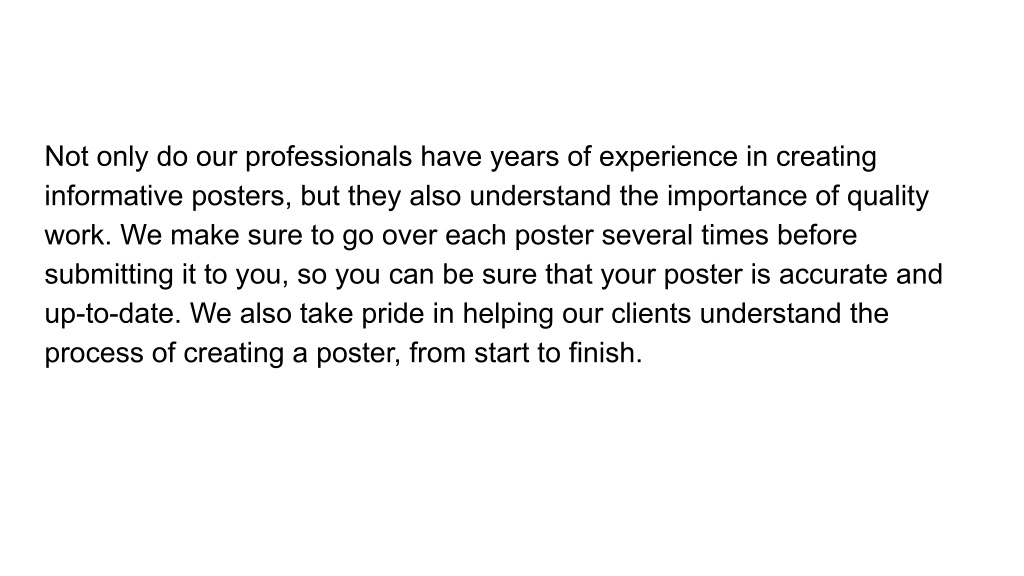Click the word "years" in first line

524,157
